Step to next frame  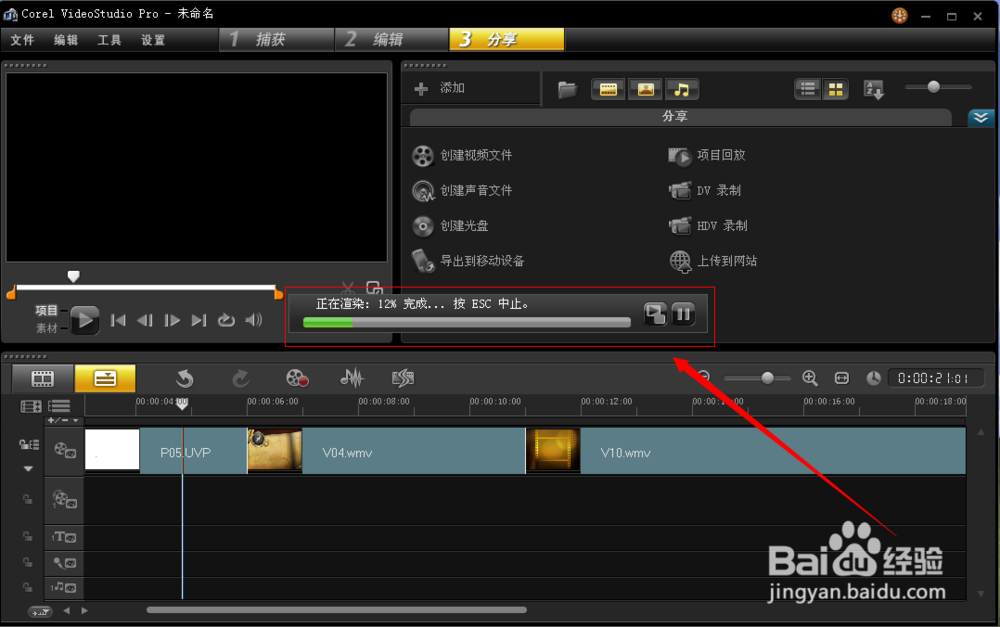172,320
